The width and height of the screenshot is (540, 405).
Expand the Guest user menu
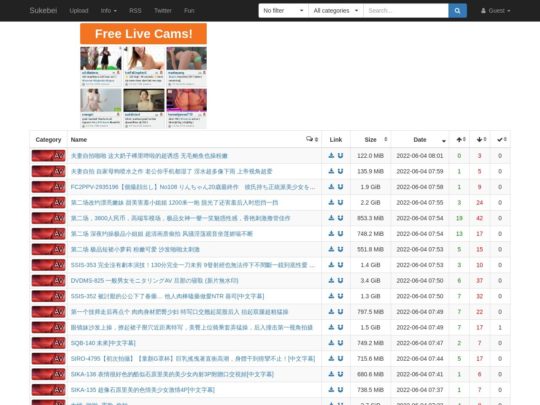(496, 11)
